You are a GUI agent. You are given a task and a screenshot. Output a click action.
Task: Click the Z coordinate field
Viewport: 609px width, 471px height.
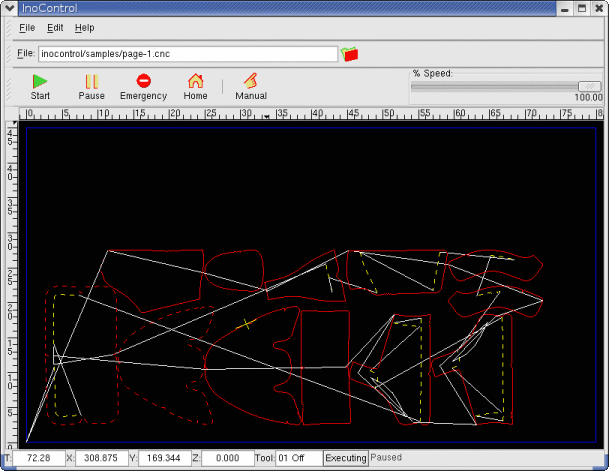(227, 458)
